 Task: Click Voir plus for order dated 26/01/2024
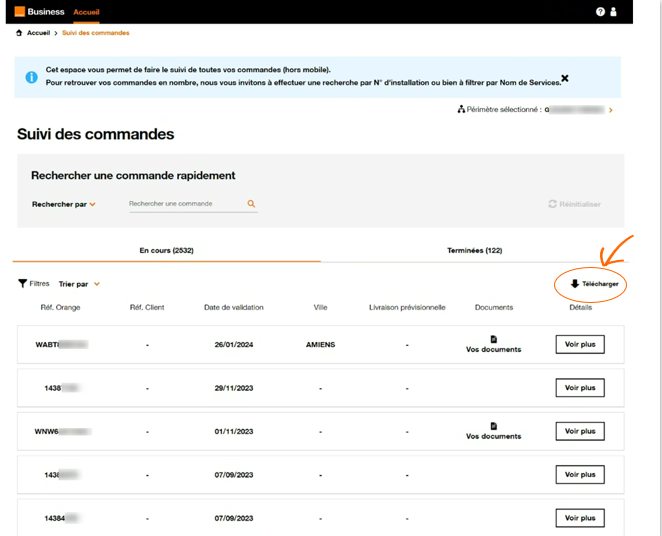pyautogui.click(x=580, y=344)
